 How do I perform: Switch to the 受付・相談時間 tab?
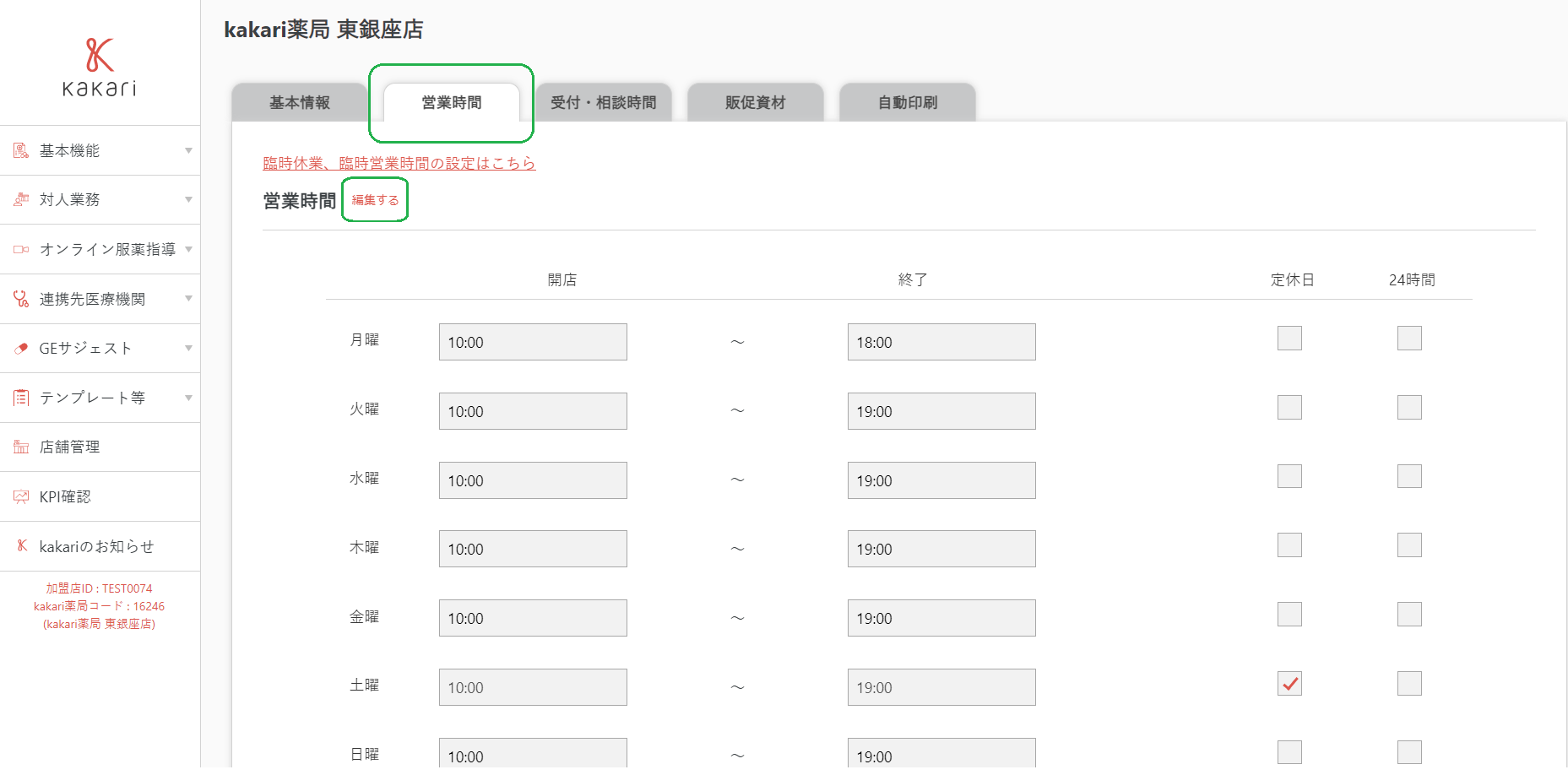coord(604,102)
